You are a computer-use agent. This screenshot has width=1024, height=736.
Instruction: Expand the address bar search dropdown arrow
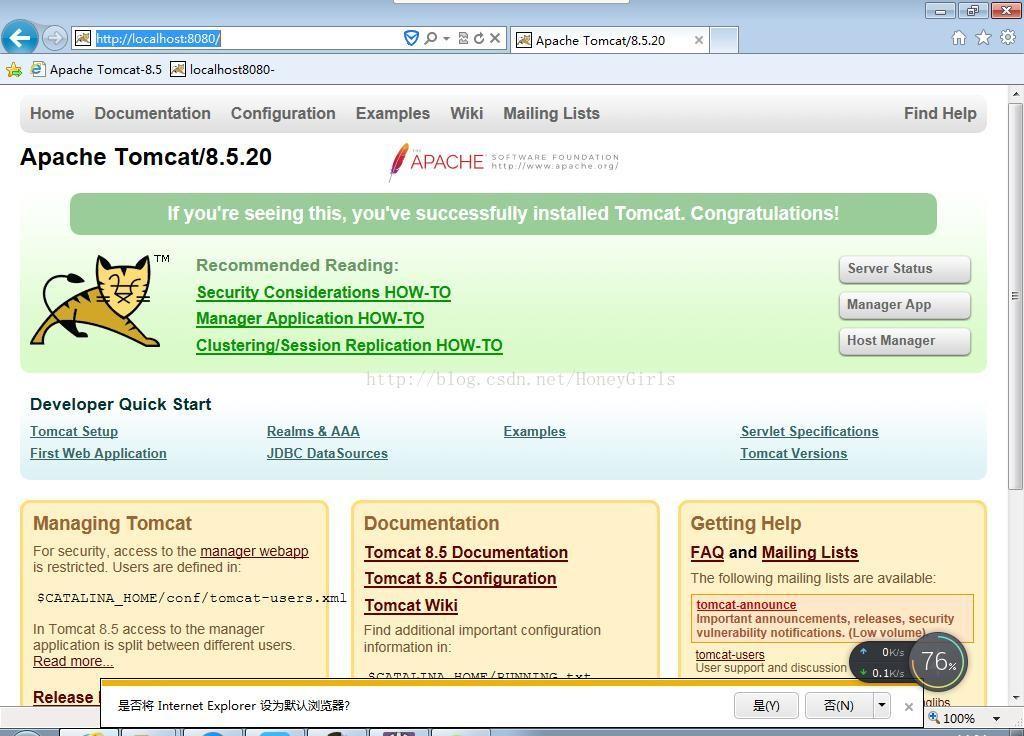click(445, 39)
